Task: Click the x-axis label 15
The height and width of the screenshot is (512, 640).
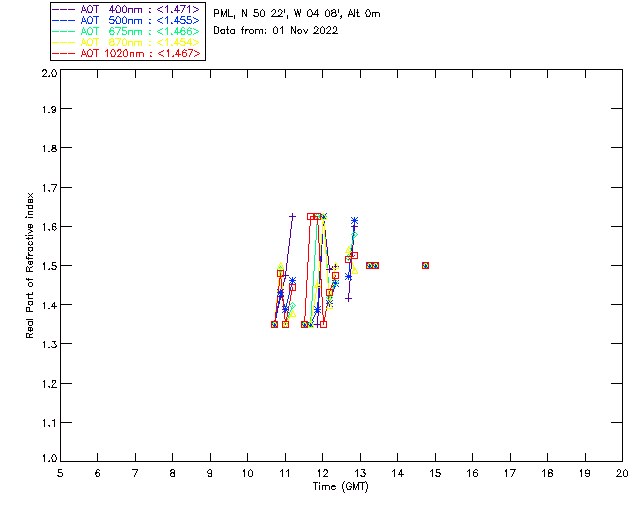Action: point(435,473)
